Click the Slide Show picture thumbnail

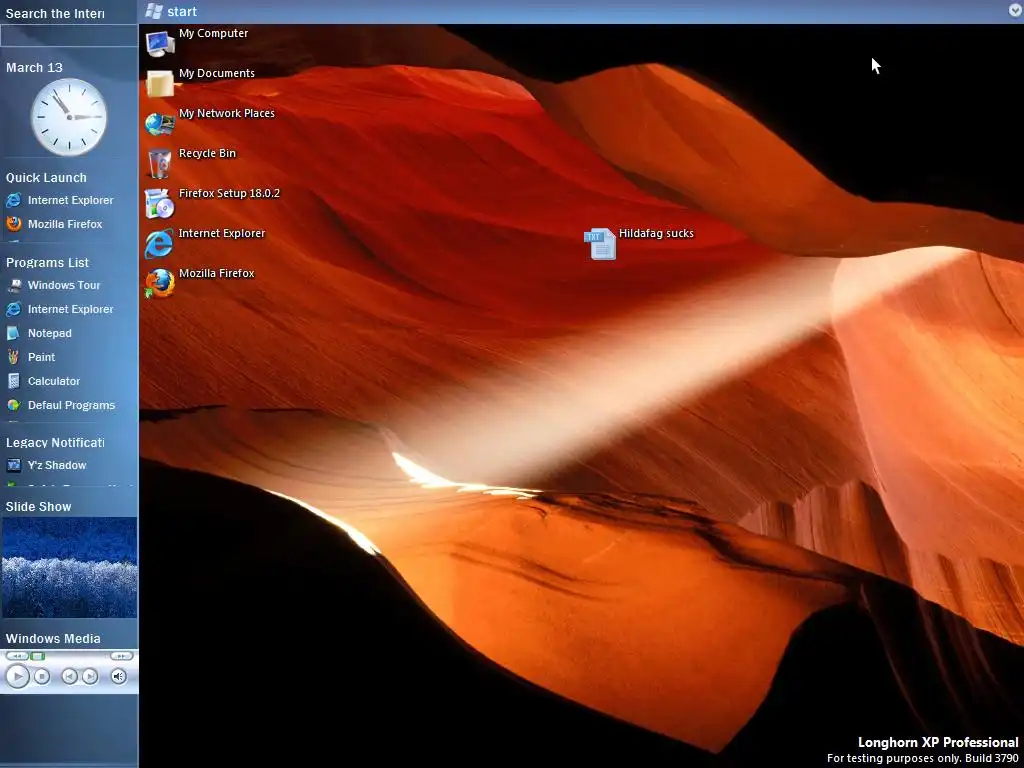[x=69, y=568]
